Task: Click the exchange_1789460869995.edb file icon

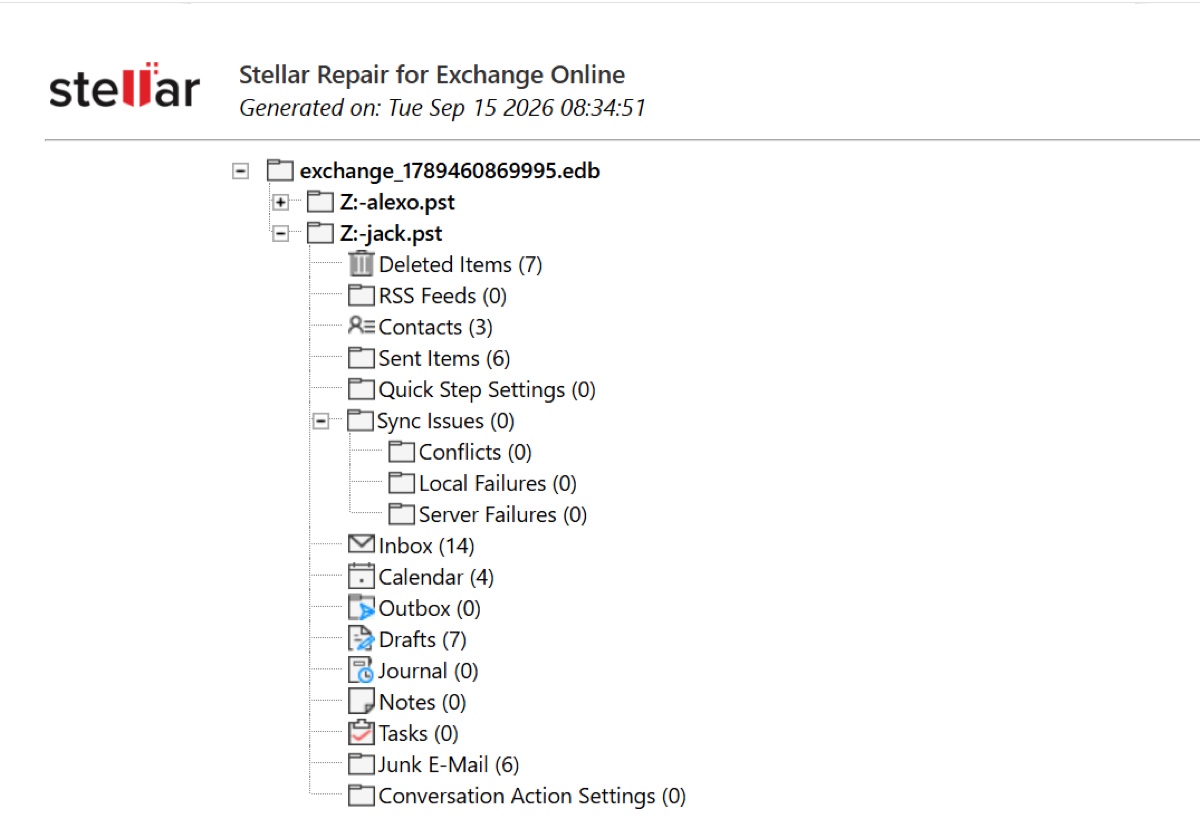Action: coord(281,171)
